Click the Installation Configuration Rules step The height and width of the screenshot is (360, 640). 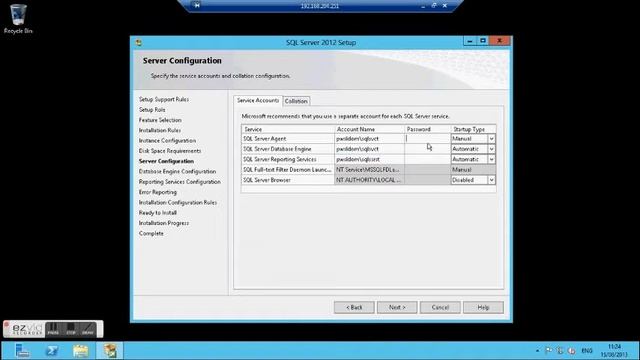pos(178,202)
